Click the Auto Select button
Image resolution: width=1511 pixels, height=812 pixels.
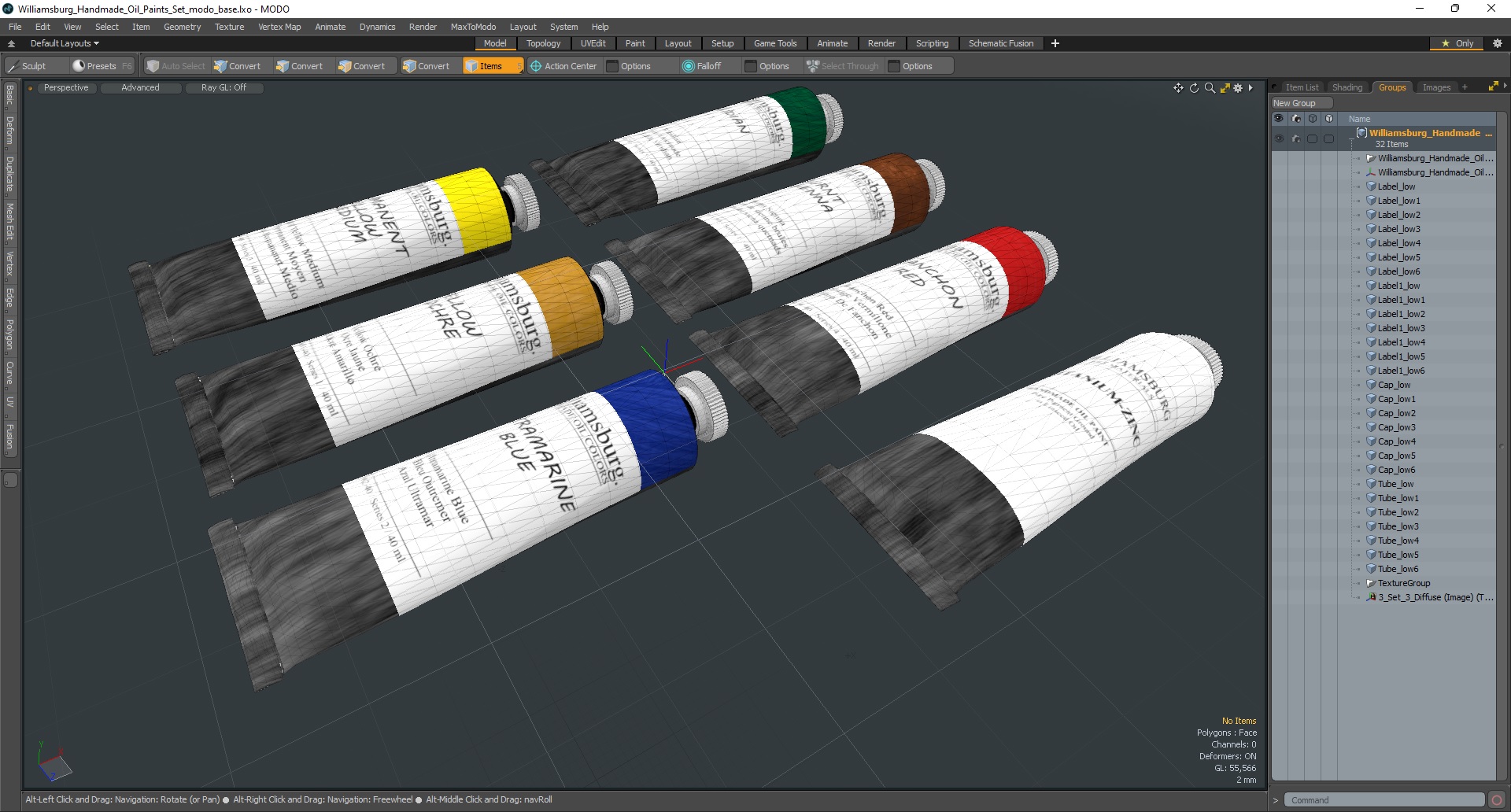click(x=175, y=66)
